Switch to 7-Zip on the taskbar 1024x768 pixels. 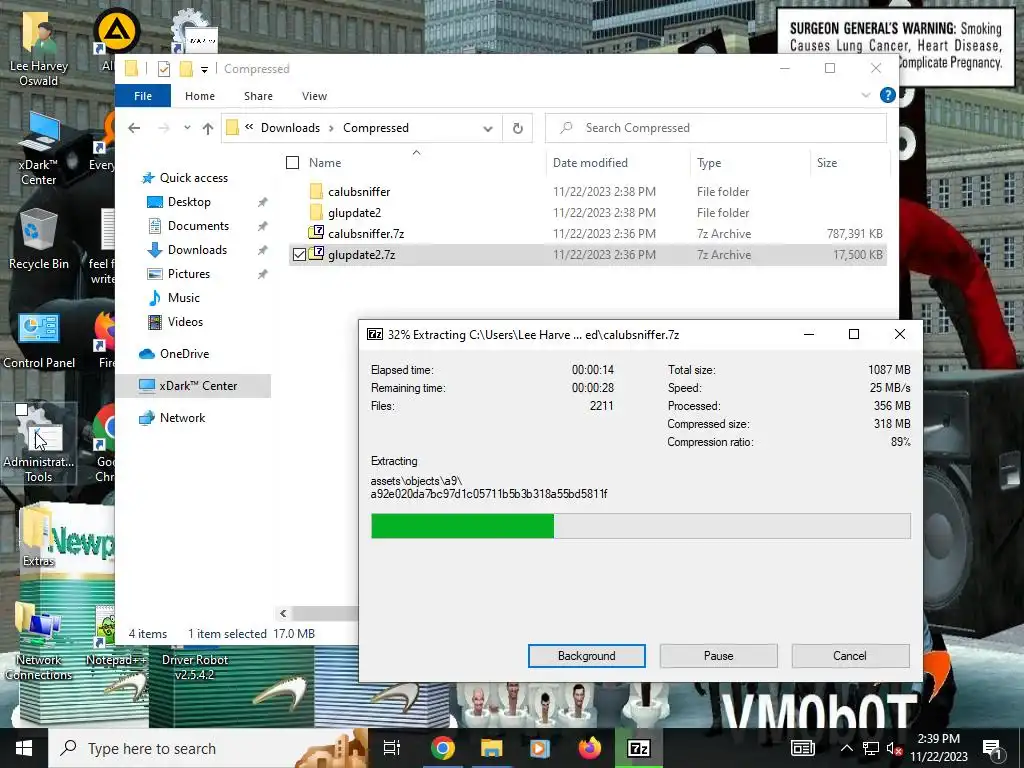point(638,748)
